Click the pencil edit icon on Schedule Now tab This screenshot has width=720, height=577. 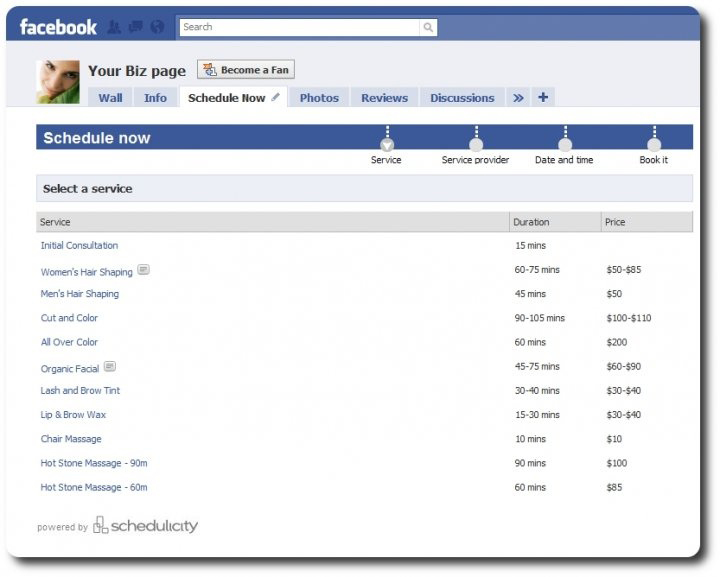[275, 97]
